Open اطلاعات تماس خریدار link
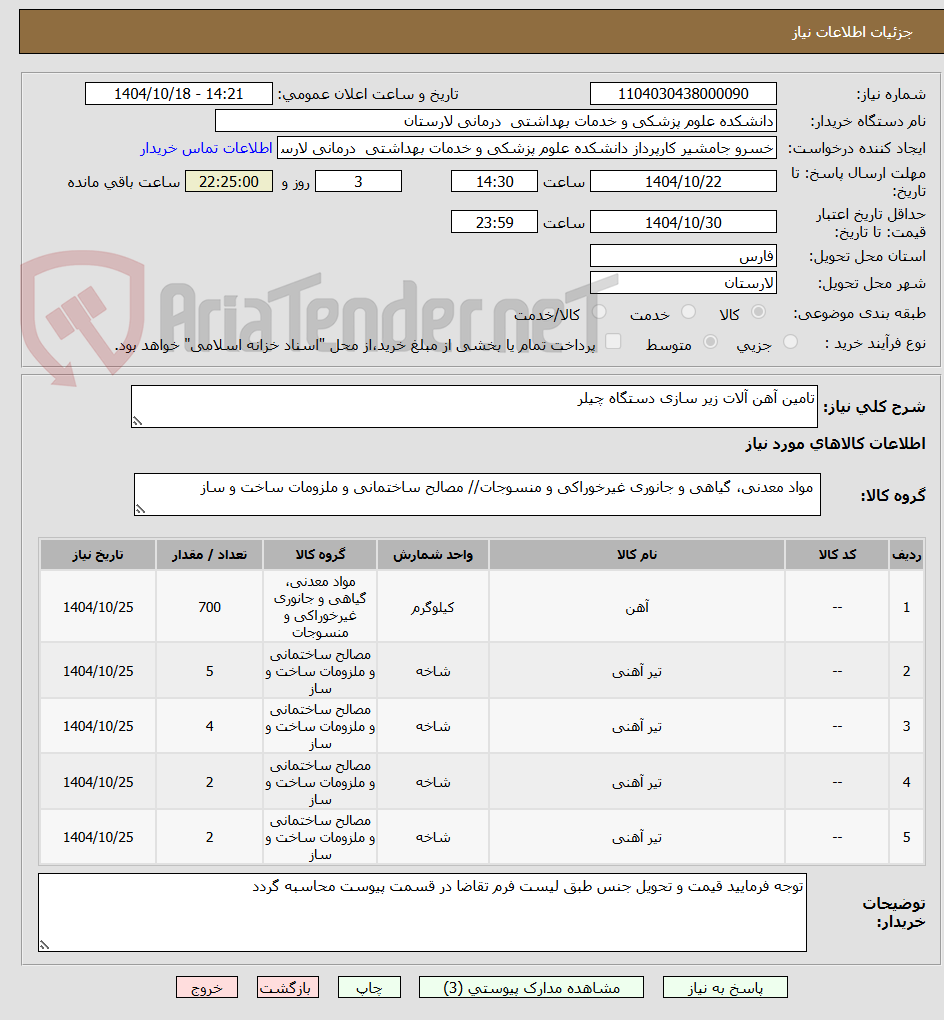Screen dimensions: 944x1020 (x=206, y=148)
